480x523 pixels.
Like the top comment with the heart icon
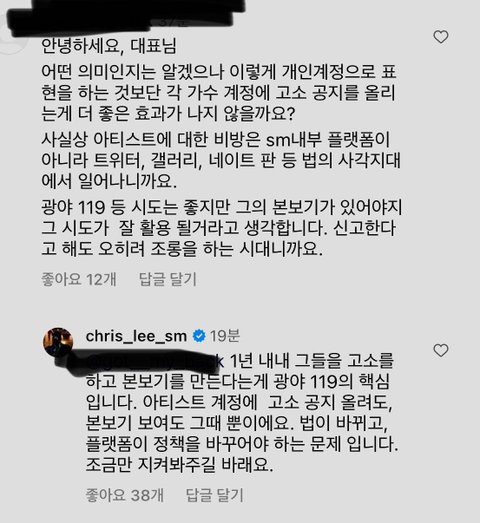(441, 37)
